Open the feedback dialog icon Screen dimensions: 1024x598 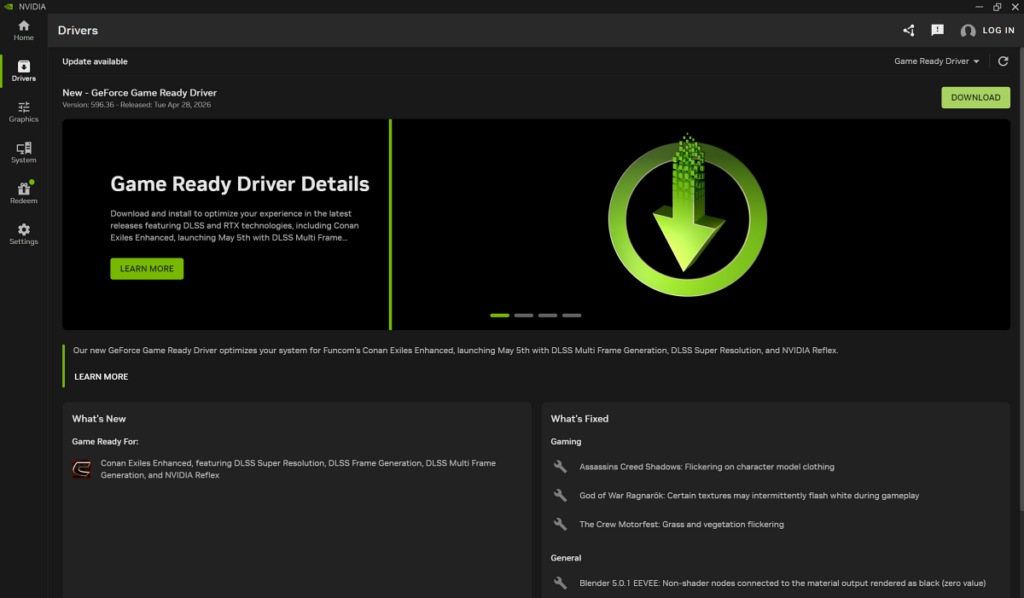click(x=937, y=30)
